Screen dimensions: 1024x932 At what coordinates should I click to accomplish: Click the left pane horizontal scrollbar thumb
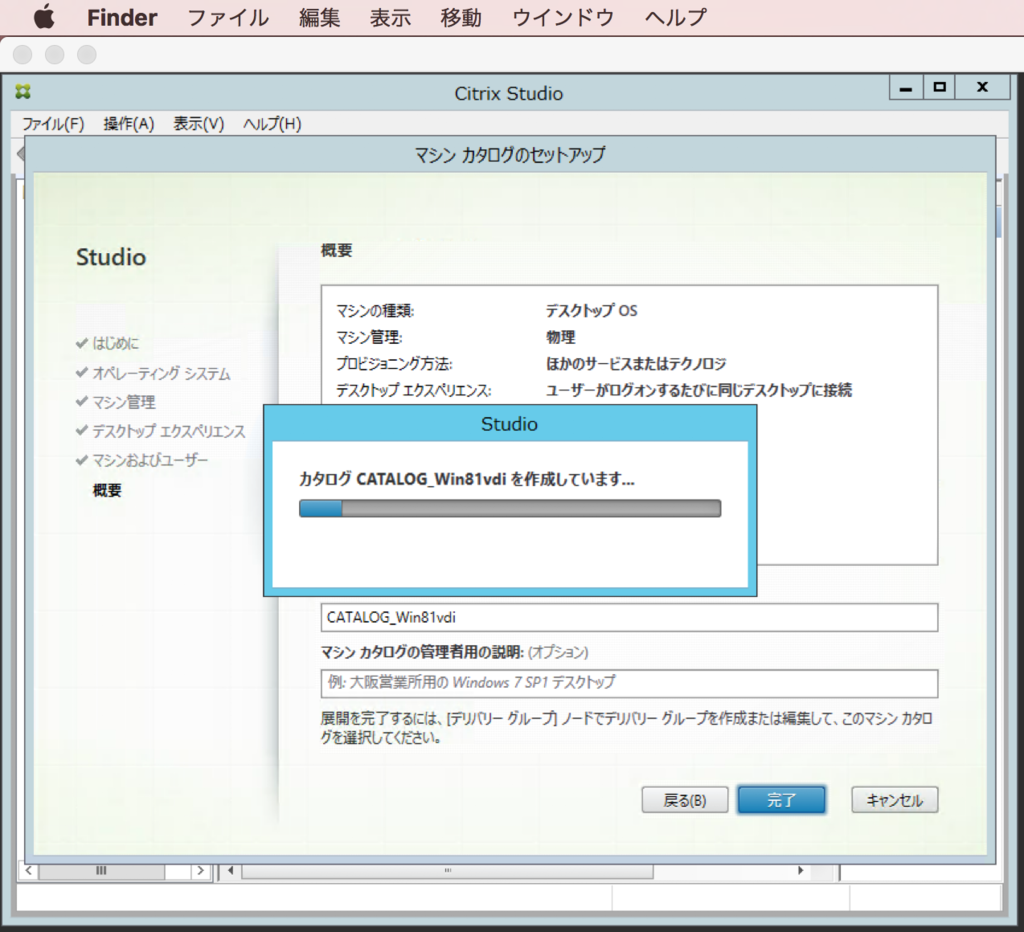tap(101, 871)
